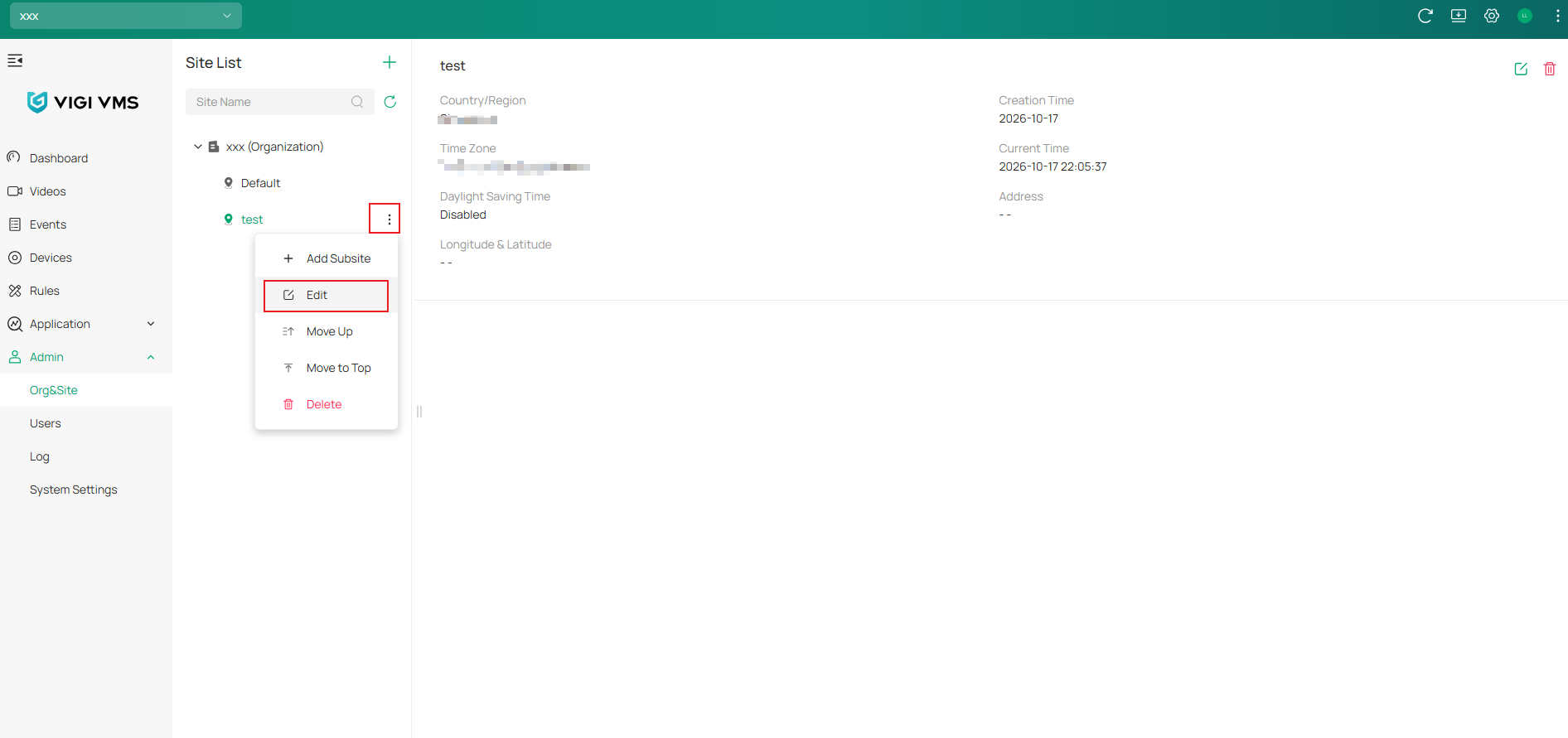
Task: Select Edit in the context menu
Action: (x=327, y=296)
